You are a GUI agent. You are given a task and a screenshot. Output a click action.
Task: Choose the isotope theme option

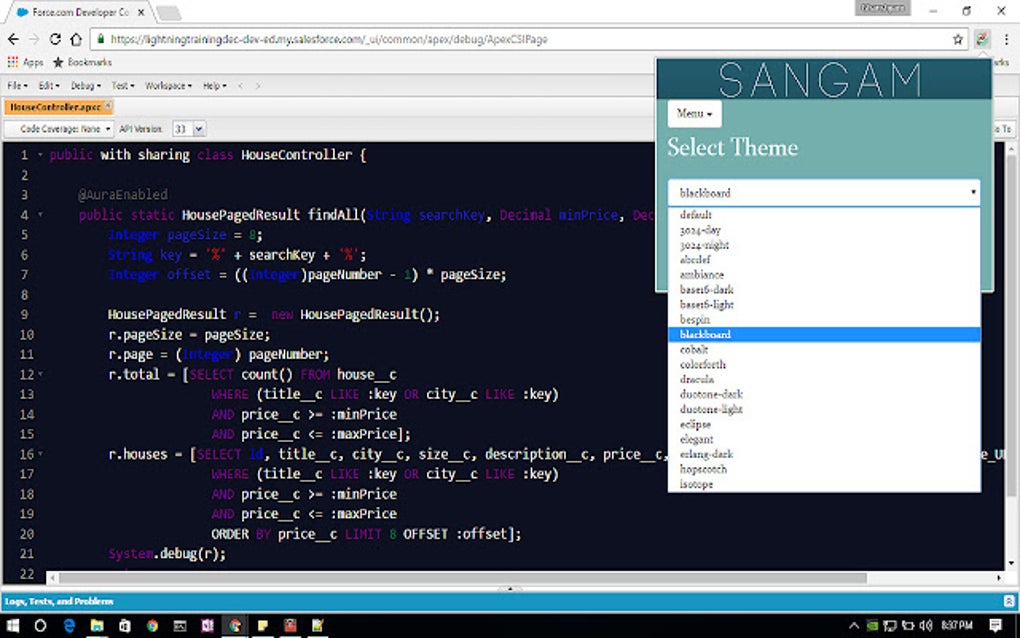[x=824, y=484]
